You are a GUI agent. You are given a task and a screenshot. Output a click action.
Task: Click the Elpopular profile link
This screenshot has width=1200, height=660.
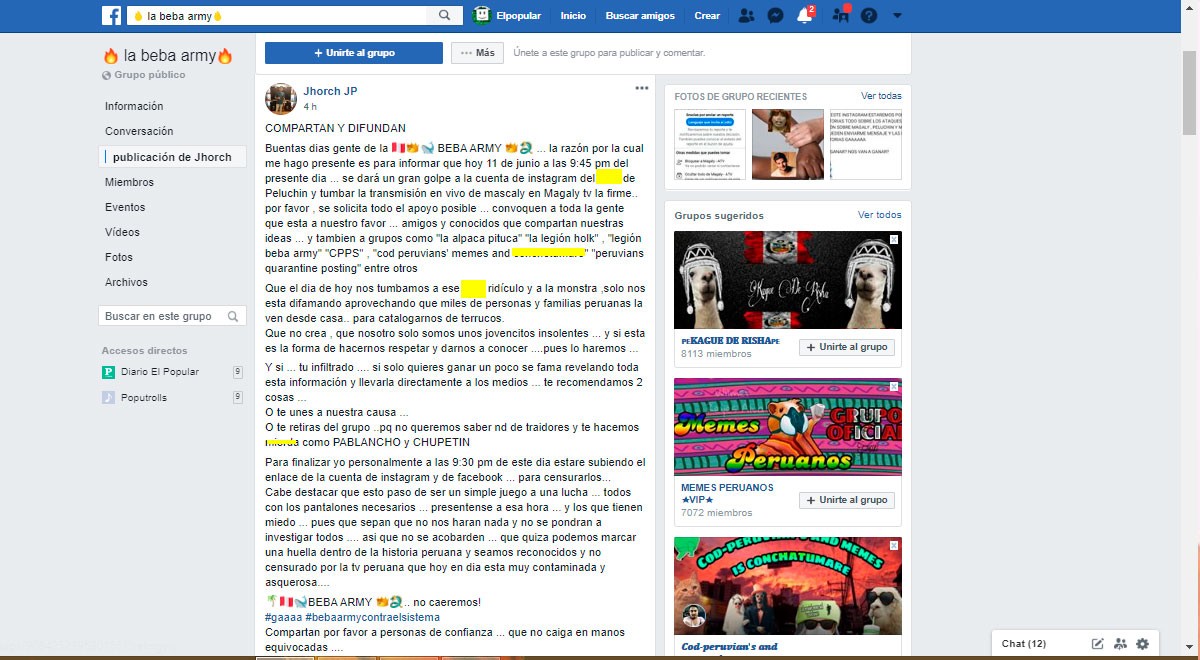[519, 16]
